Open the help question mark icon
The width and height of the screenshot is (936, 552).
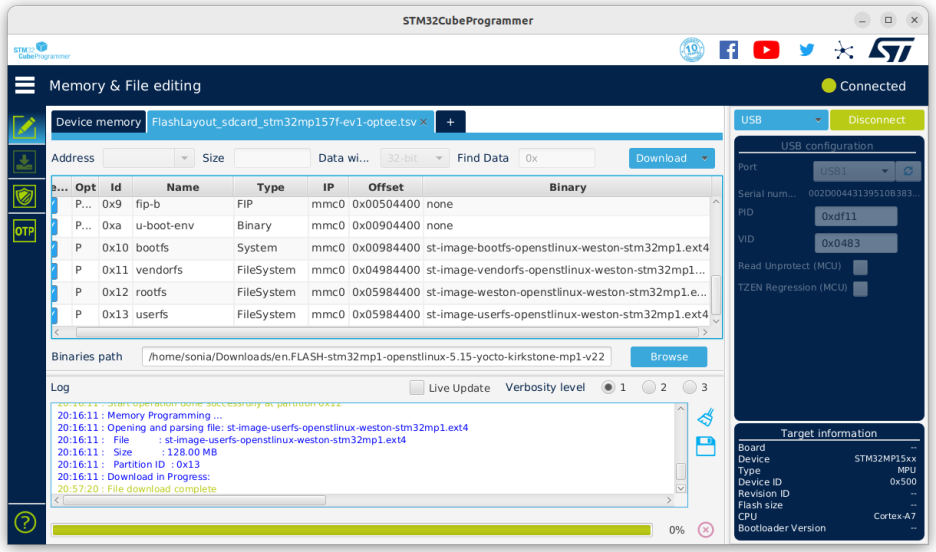pyautogui.click(x=25, y=522)
